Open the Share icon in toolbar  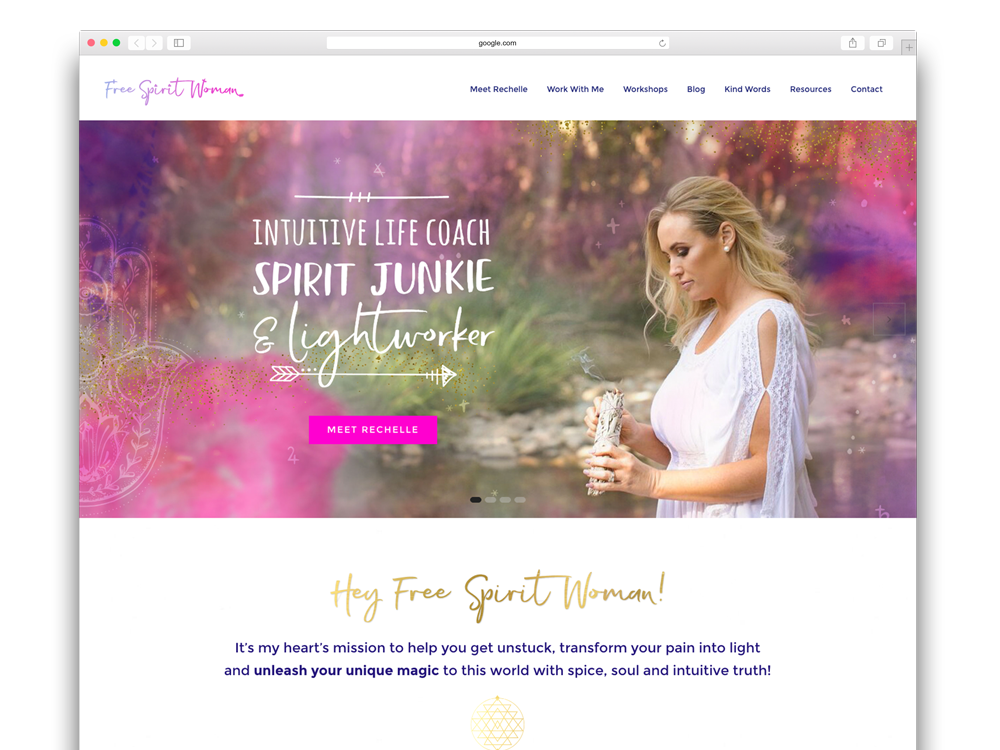[x=853, y=43]
